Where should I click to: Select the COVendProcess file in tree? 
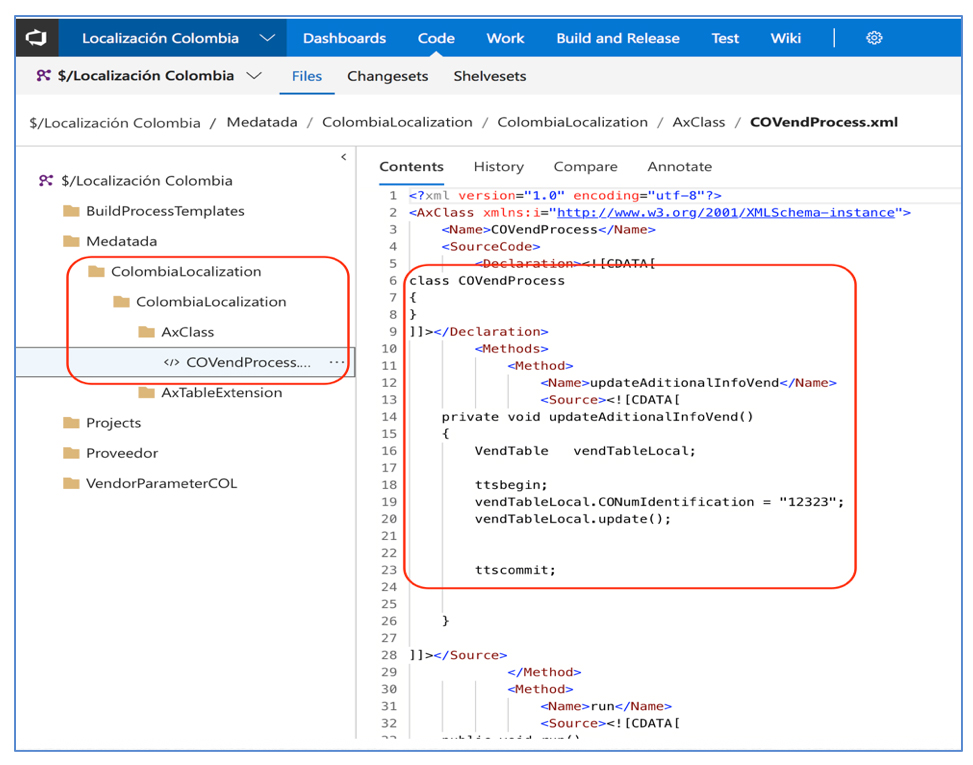pos(248,362)
